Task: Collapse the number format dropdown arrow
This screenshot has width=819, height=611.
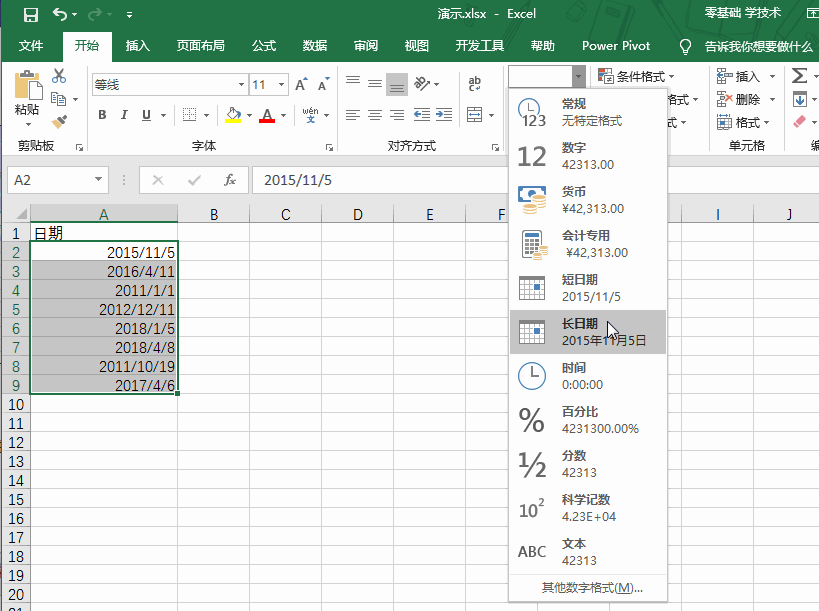Action: pos(578,77)
